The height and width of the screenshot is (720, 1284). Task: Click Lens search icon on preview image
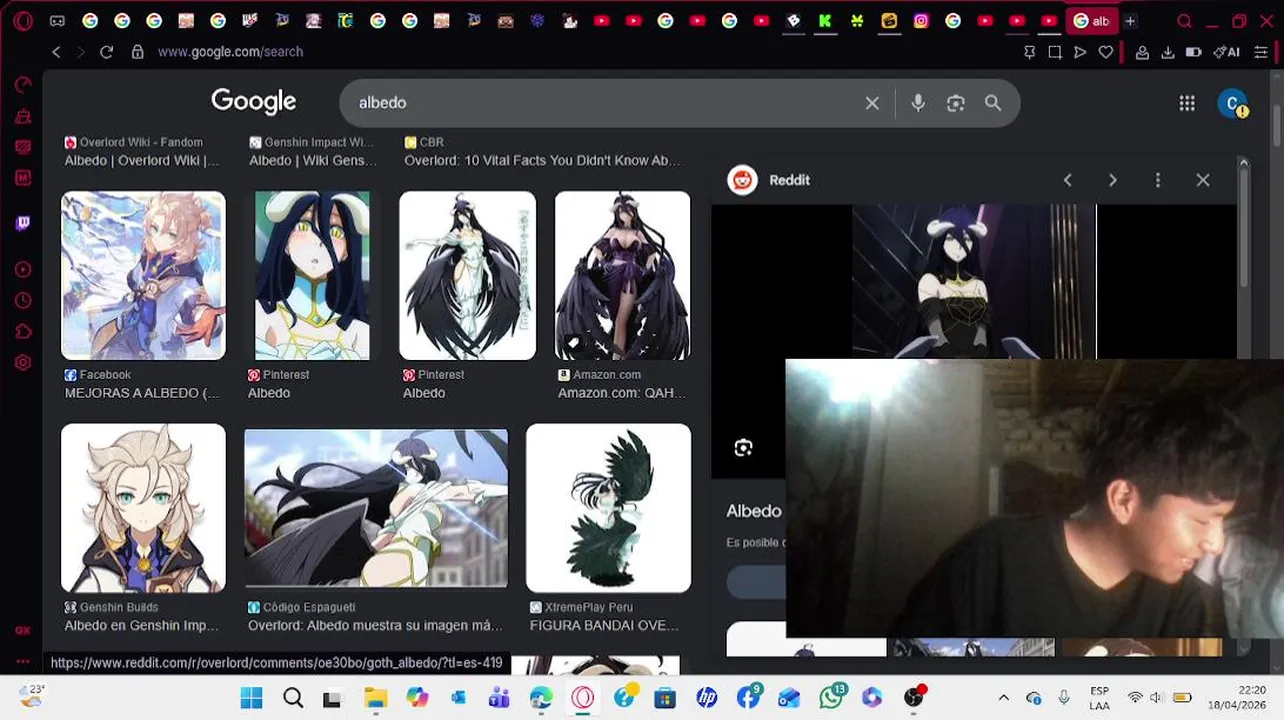(743, 448)
